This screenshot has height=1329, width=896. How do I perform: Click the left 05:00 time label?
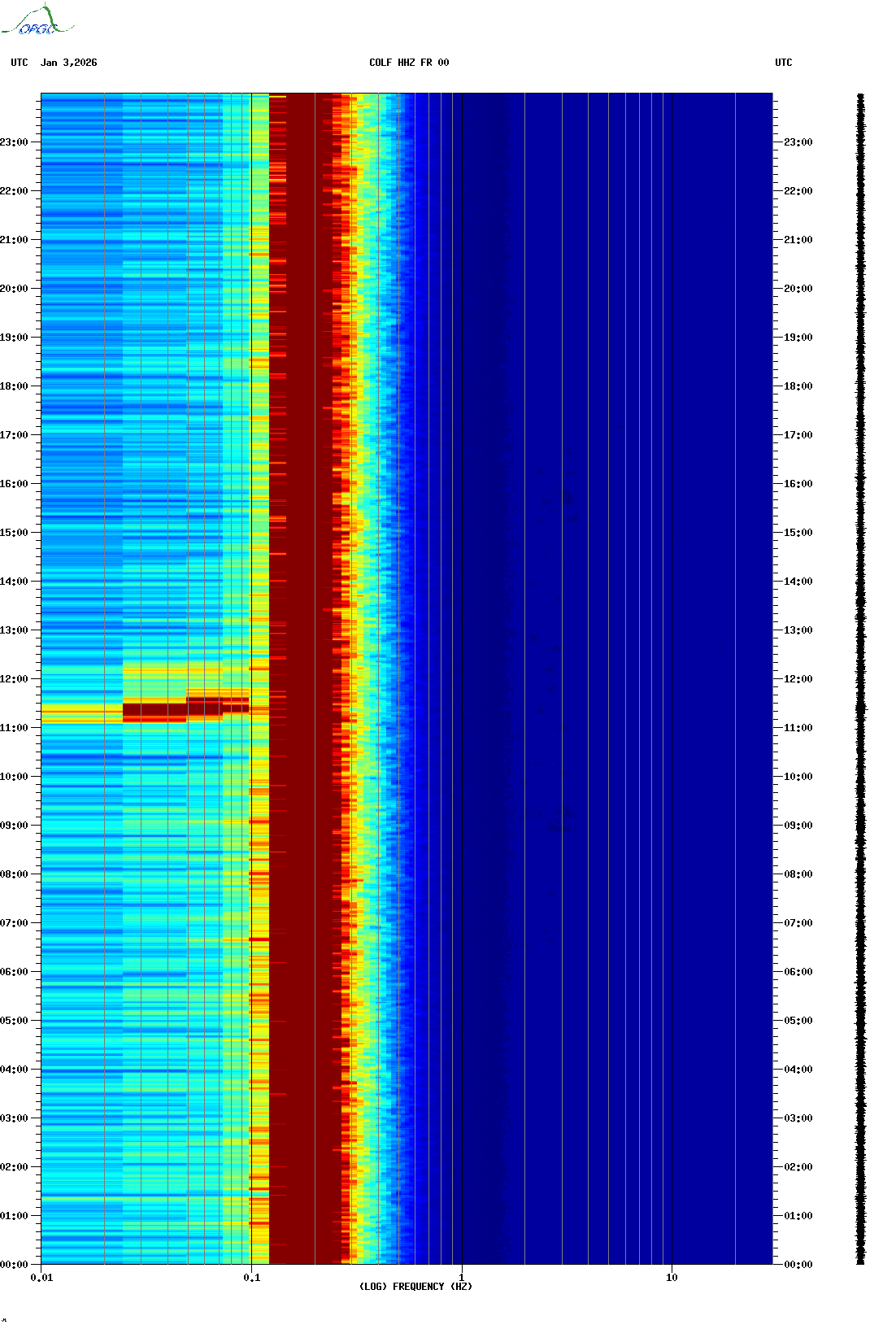[14, 1021]
